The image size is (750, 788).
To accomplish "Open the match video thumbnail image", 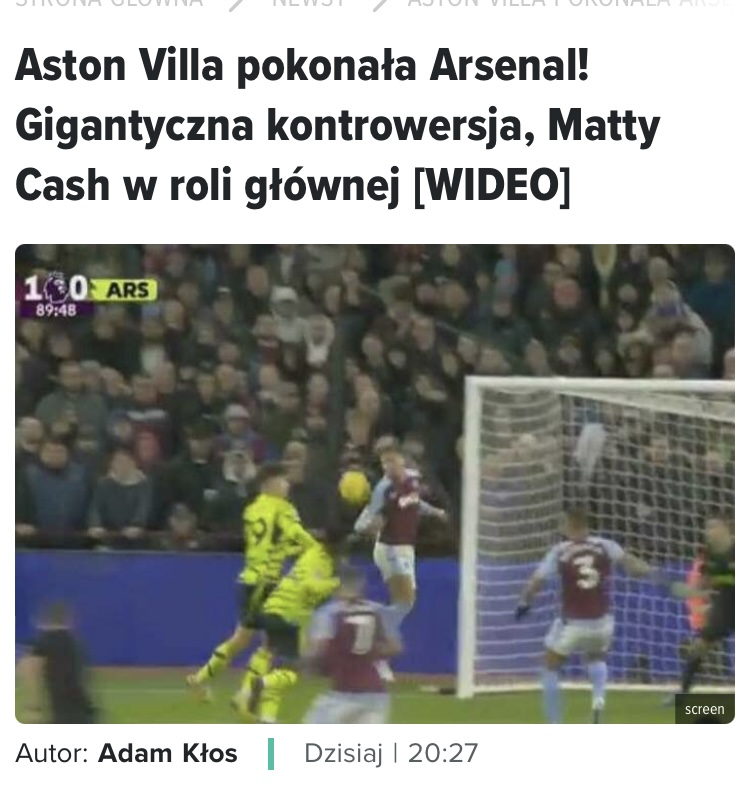I will pos(374,484).
